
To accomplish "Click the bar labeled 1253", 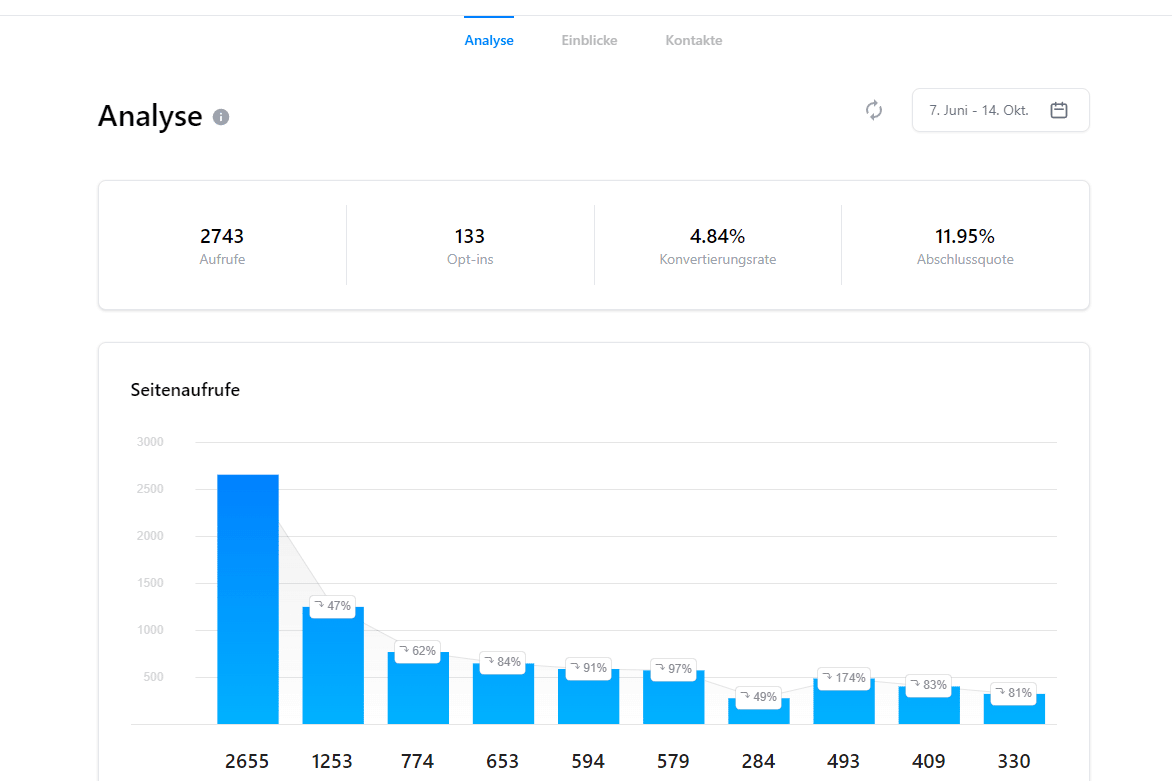I will coord(332,665).
